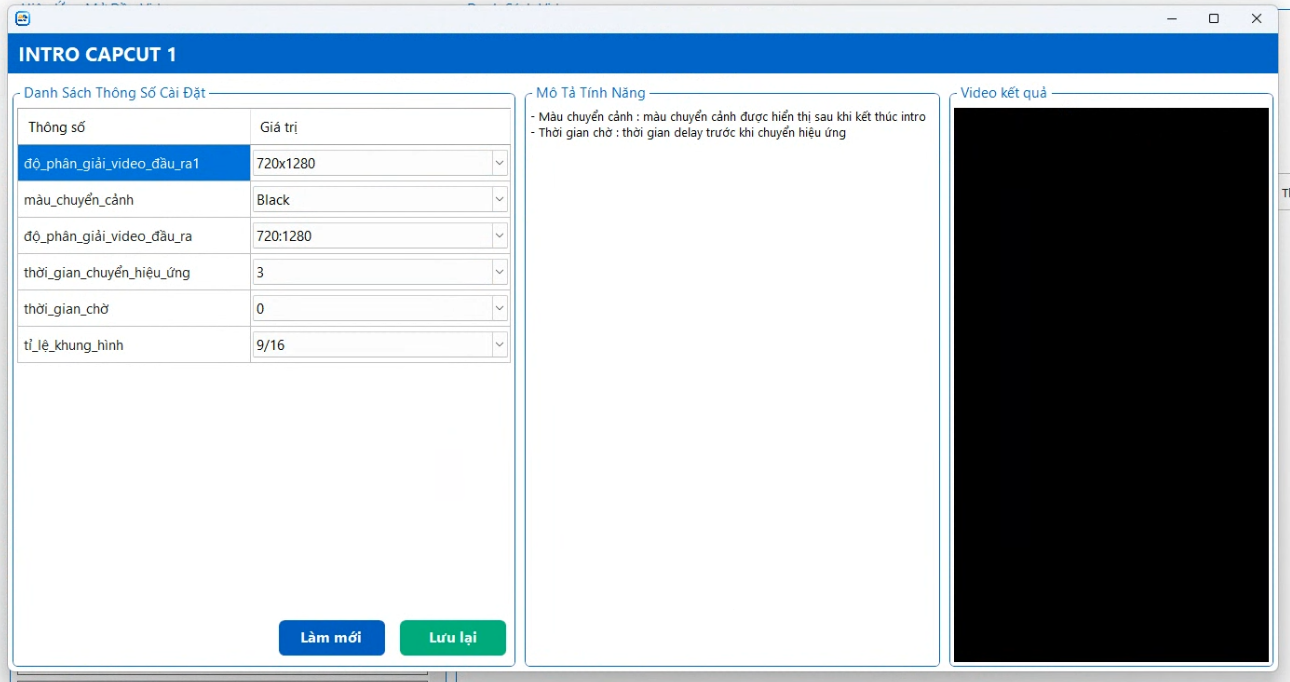
Task: Expand the thời_gian_chuyển_hiệu_ứng dropdown
Action: pyautogui.click(x=380, y=272)
